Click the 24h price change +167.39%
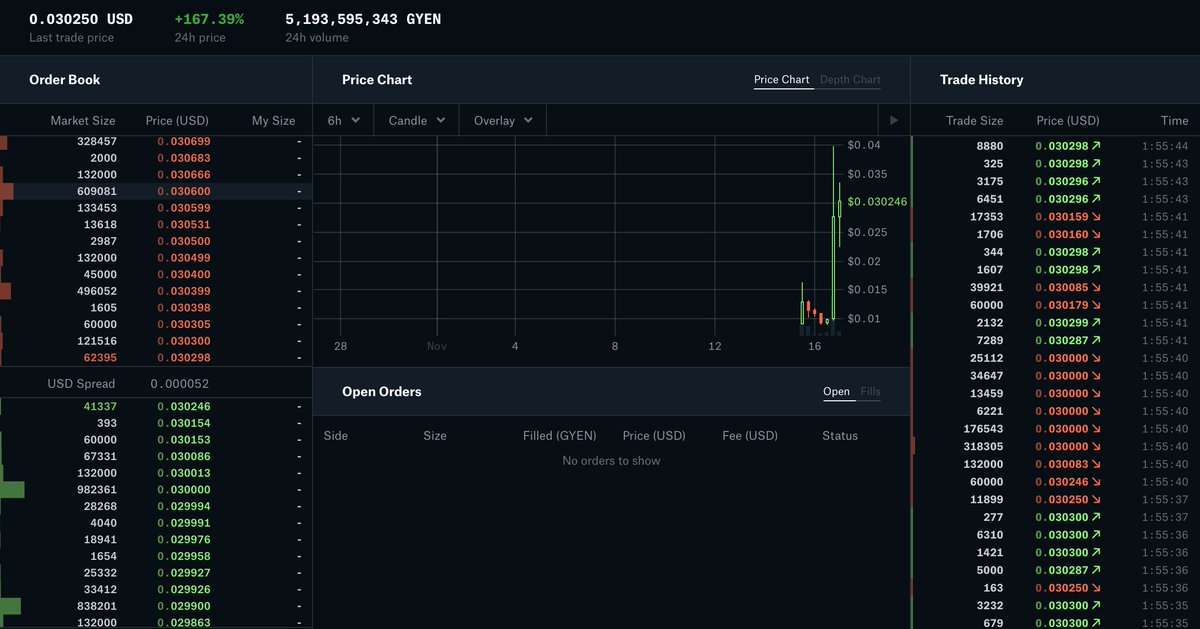 point(208,19)
